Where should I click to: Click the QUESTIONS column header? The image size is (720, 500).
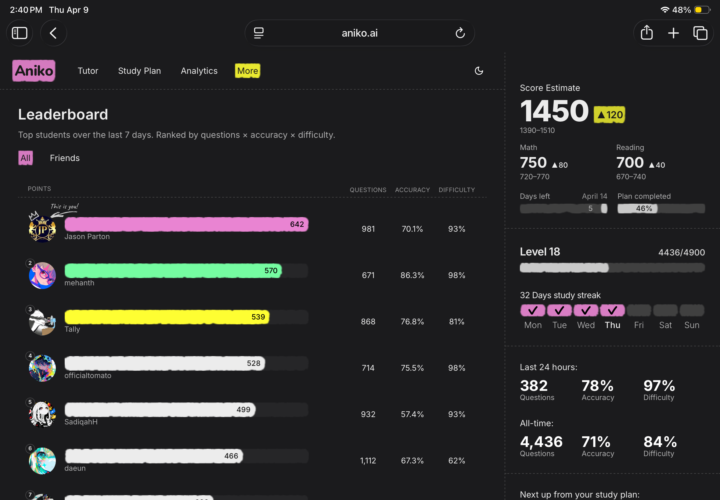click(368, 190)
